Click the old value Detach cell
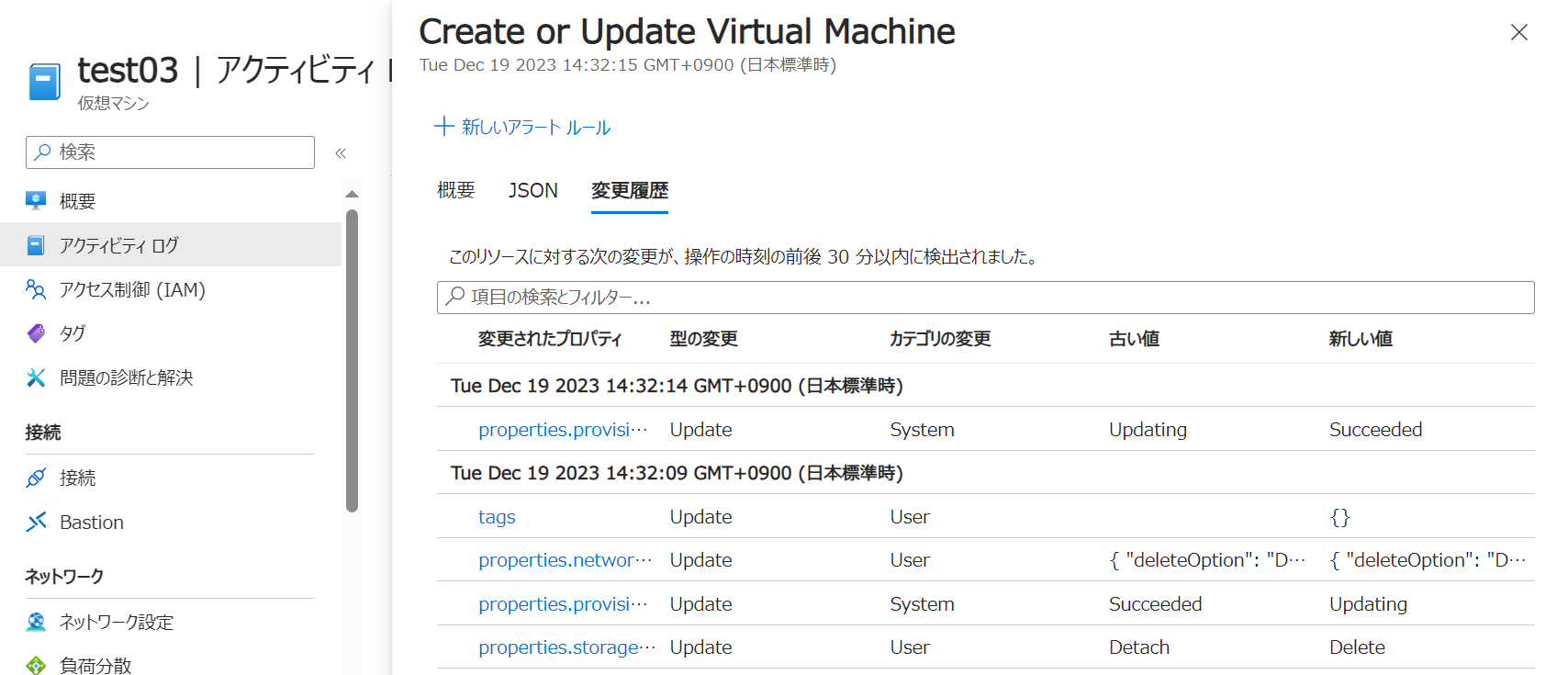Image resolution: width=1568 pixels, height=675 pixels. (x=1139, y=647)
